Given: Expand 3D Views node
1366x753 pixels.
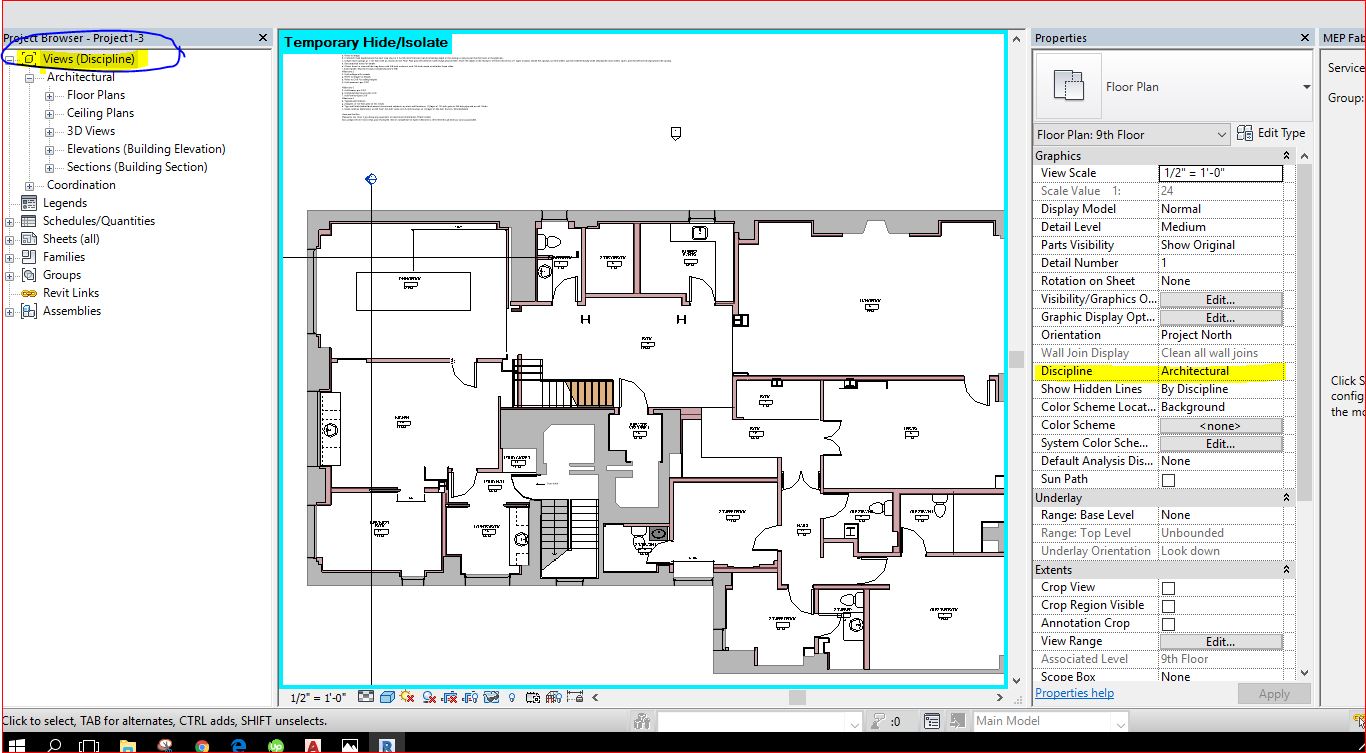Looking at the screenshot, I should tap(49, 132).
